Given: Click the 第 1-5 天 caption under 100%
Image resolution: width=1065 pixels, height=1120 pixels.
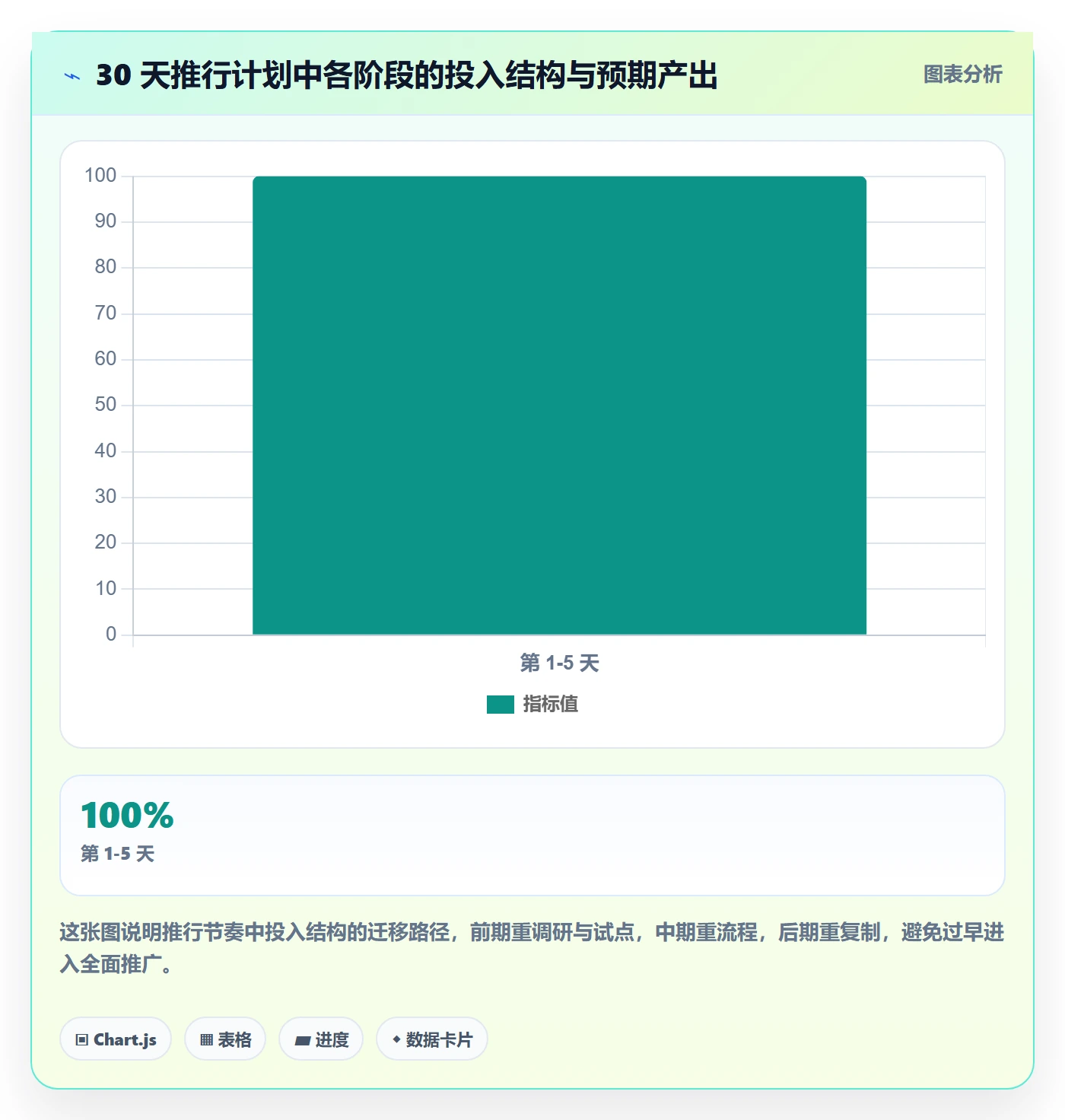Looking at the screenshot, I should pyautogui.click(x=117, y=854).
